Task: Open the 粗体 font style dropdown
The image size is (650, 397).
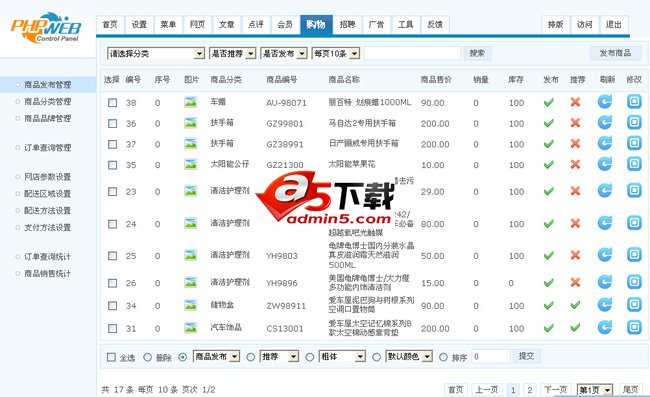Action: [x=342, y=356]
